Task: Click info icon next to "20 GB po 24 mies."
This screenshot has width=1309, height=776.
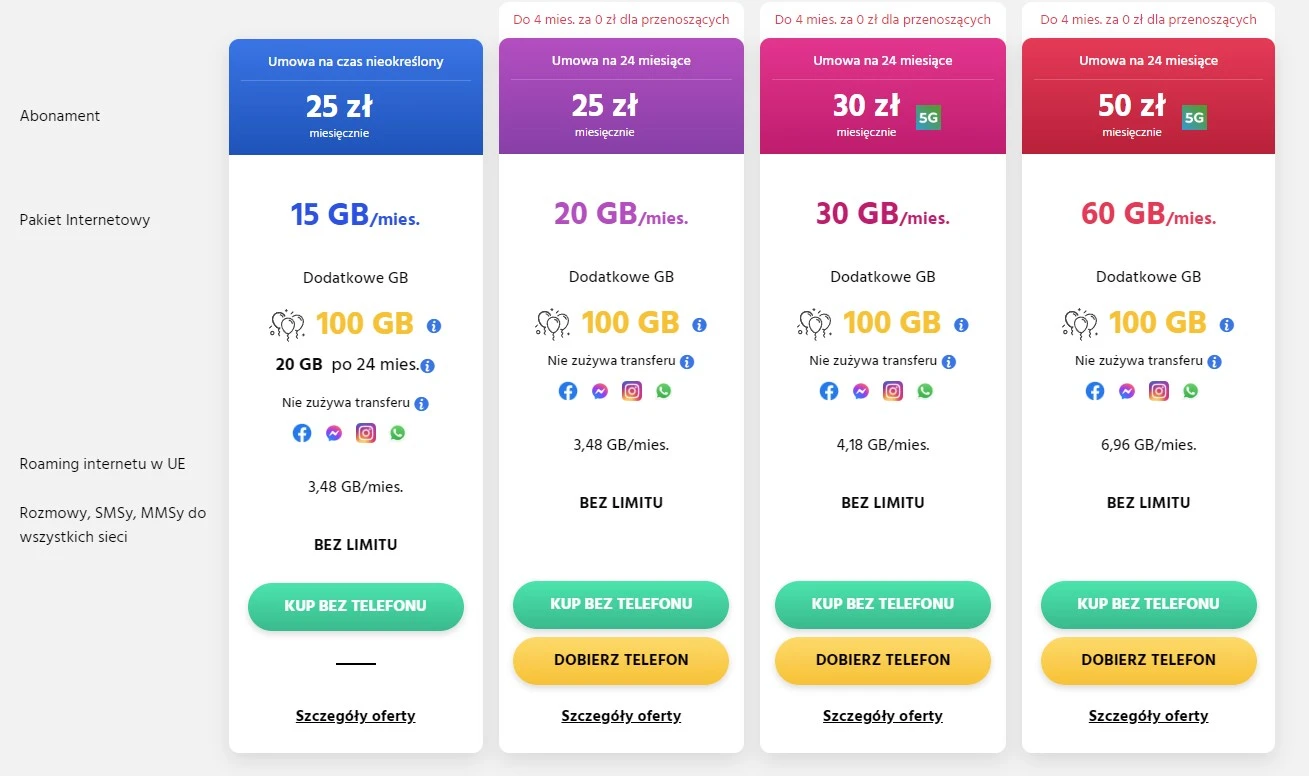Action: tap(428, 365)
